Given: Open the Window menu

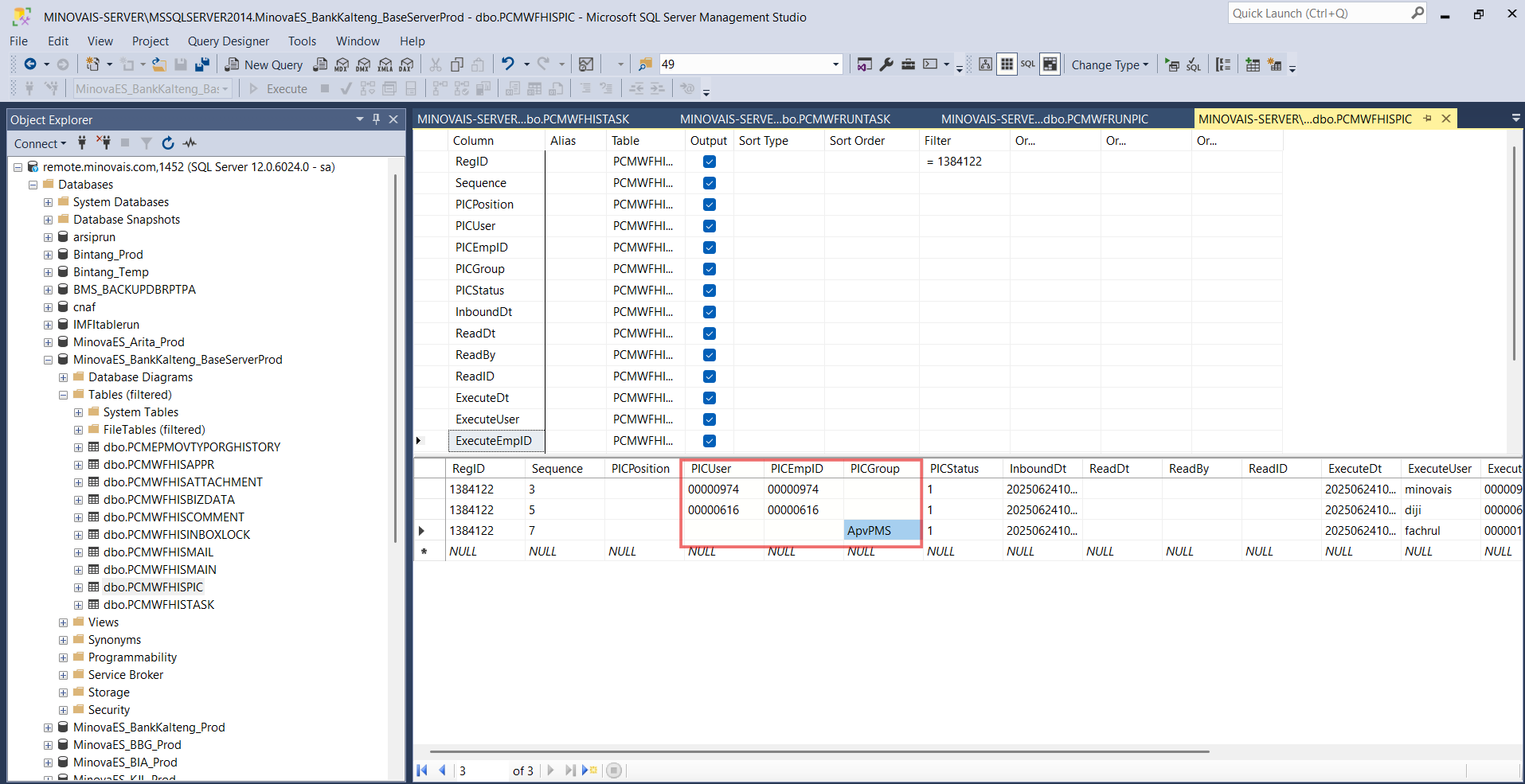Looking at the screenshot, I should (358, 41).
